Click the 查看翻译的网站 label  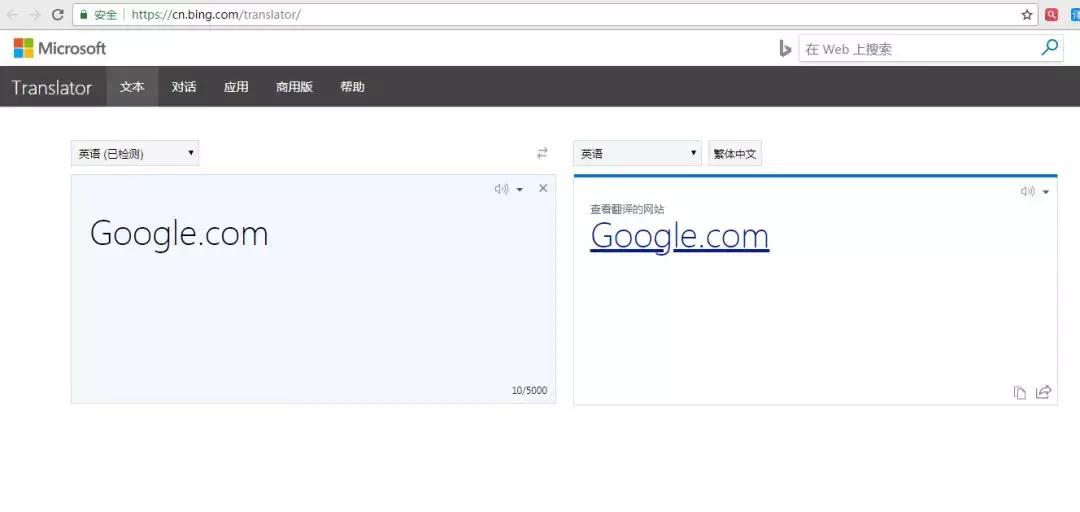click(x=627, y=209)
